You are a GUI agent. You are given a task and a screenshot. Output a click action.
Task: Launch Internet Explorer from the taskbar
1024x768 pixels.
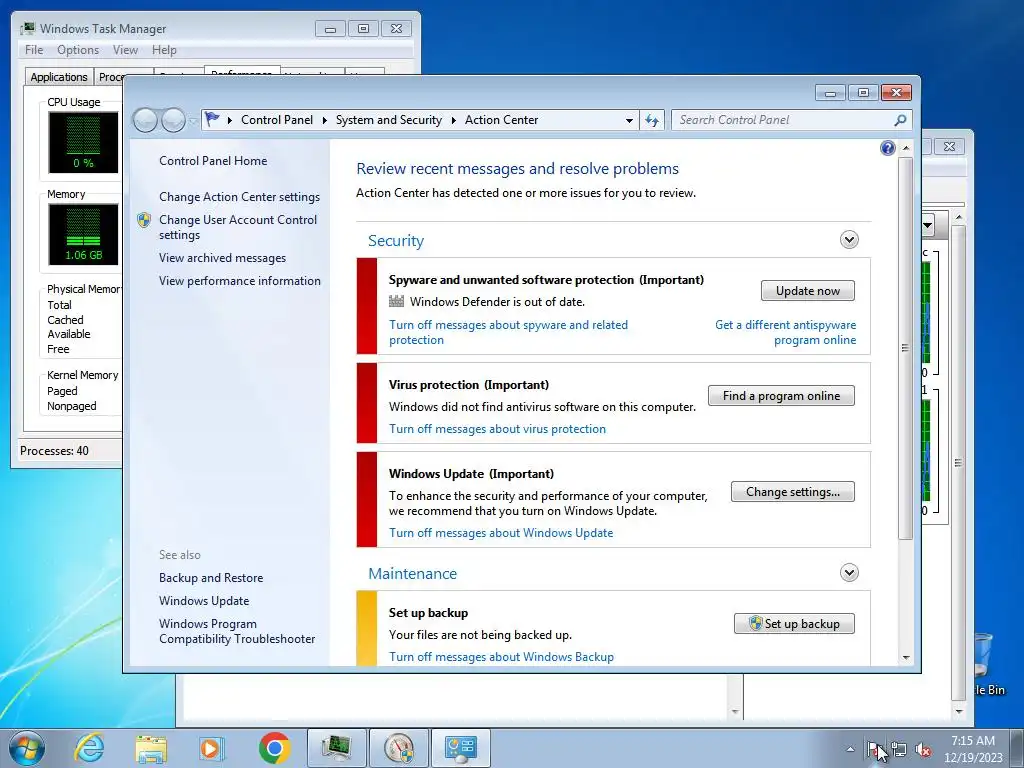tap(89, 748)
